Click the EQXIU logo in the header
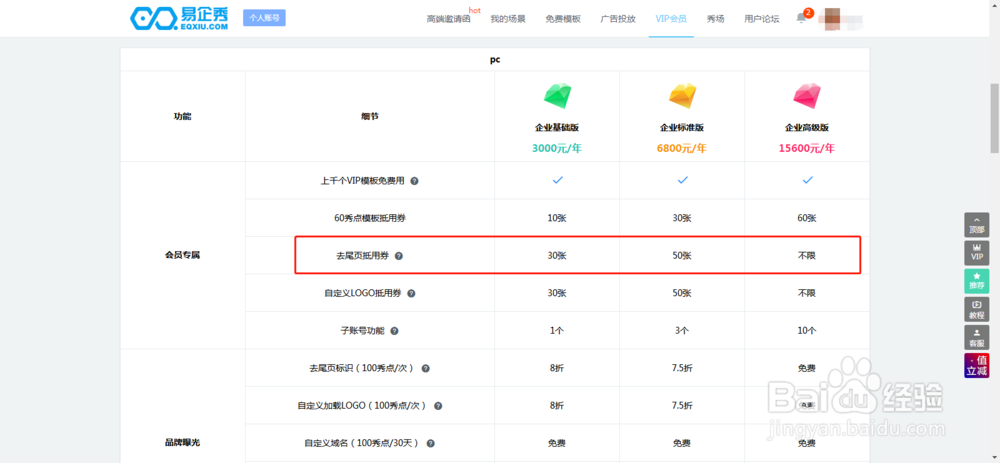This screenshot has height=463, width=1000. pyautogui.click(x=179, y=18)
